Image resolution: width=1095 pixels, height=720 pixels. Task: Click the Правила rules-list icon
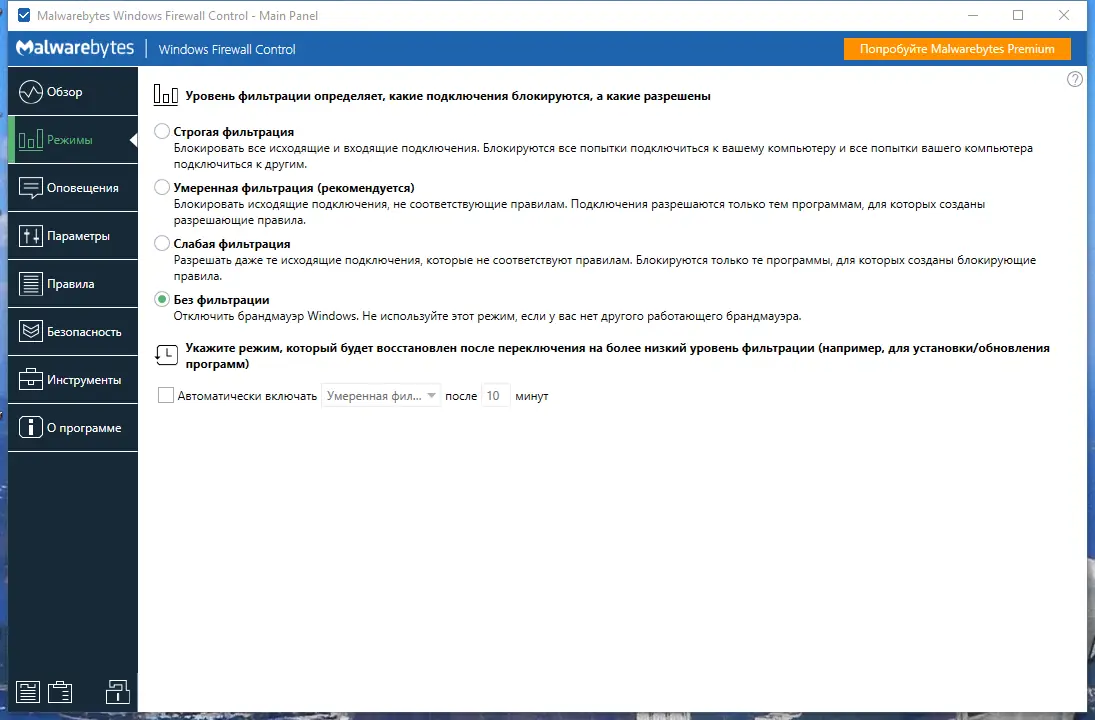[30, 283]
